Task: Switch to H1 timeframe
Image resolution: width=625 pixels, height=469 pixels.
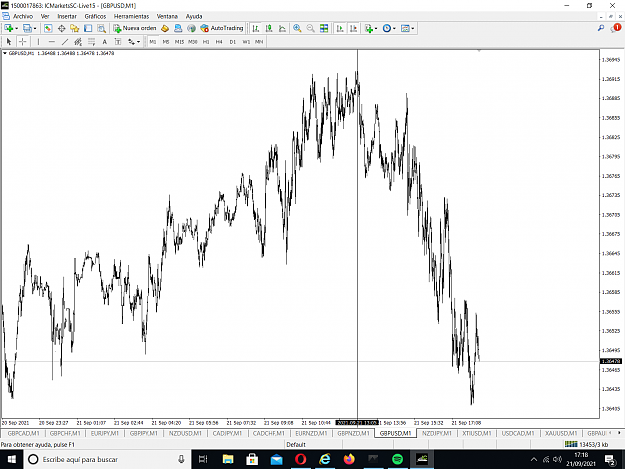Action: 206,42
